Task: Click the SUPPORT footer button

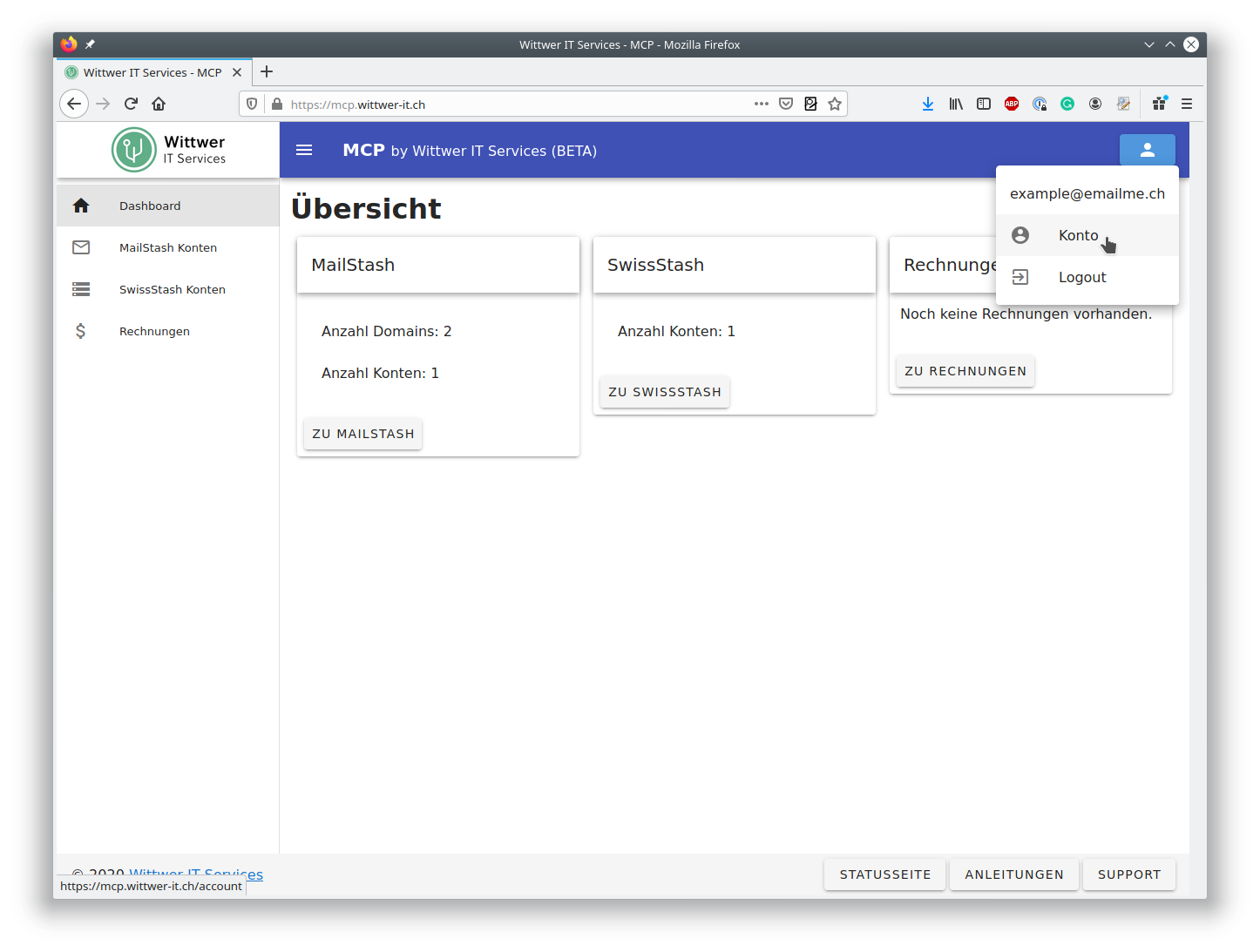Action: tap(1129, 874)
